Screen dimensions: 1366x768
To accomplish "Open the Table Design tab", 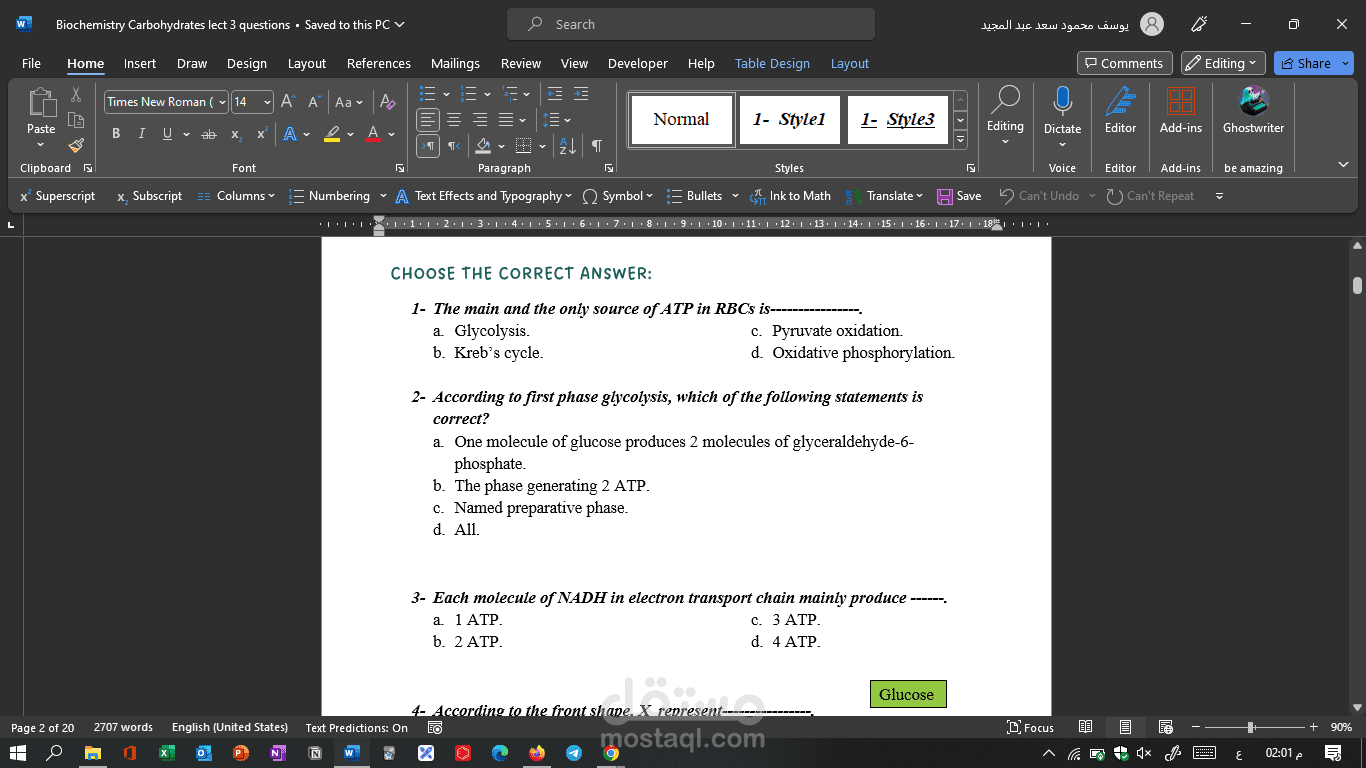I will coord(772,63).
